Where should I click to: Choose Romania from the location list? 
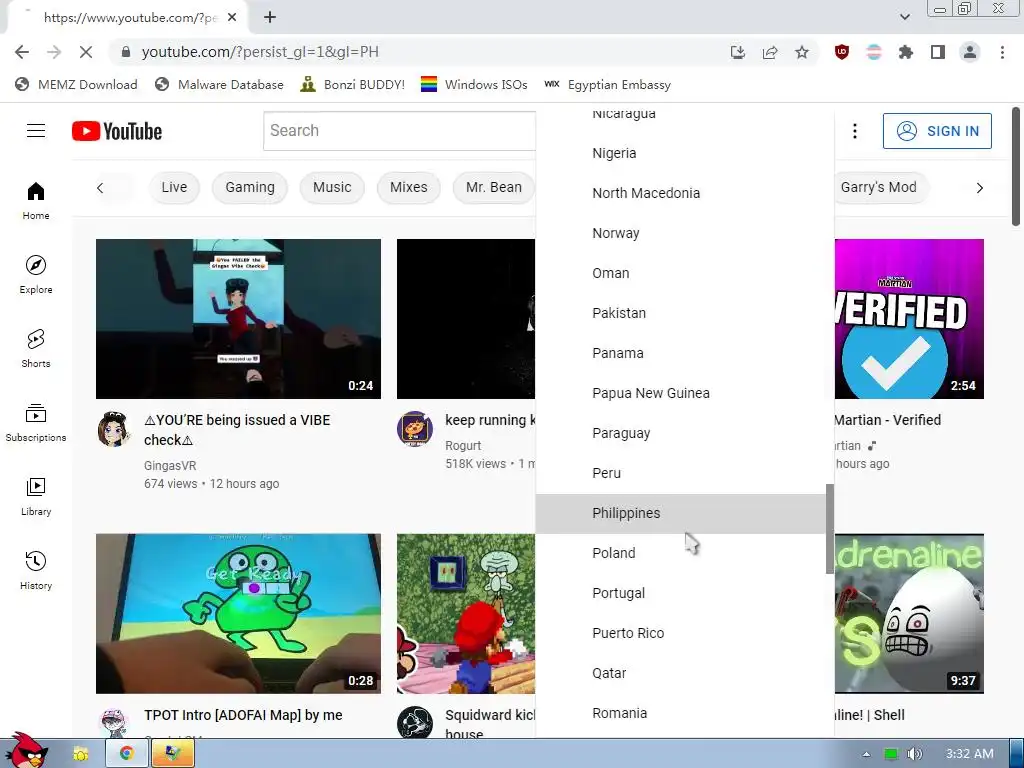click(x=680, y=713)
